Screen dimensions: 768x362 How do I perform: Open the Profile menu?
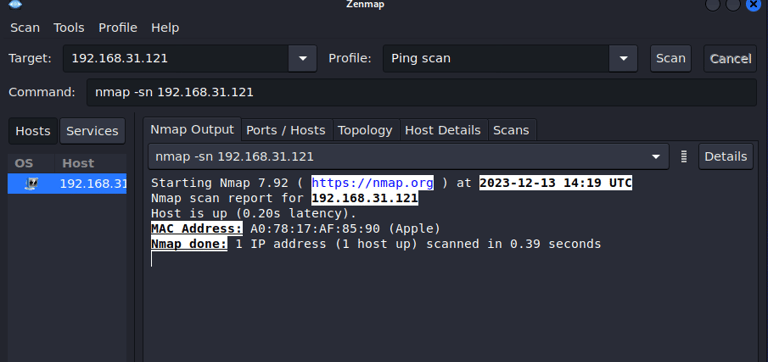(118, 28)
